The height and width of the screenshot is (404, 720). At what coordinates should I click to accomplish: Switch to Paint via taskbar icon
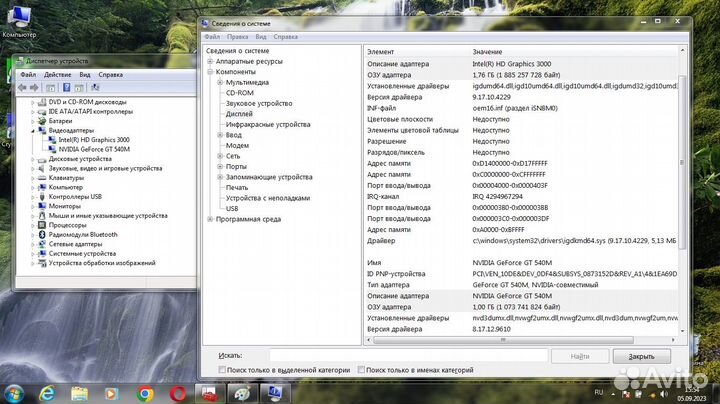point(242,394)
